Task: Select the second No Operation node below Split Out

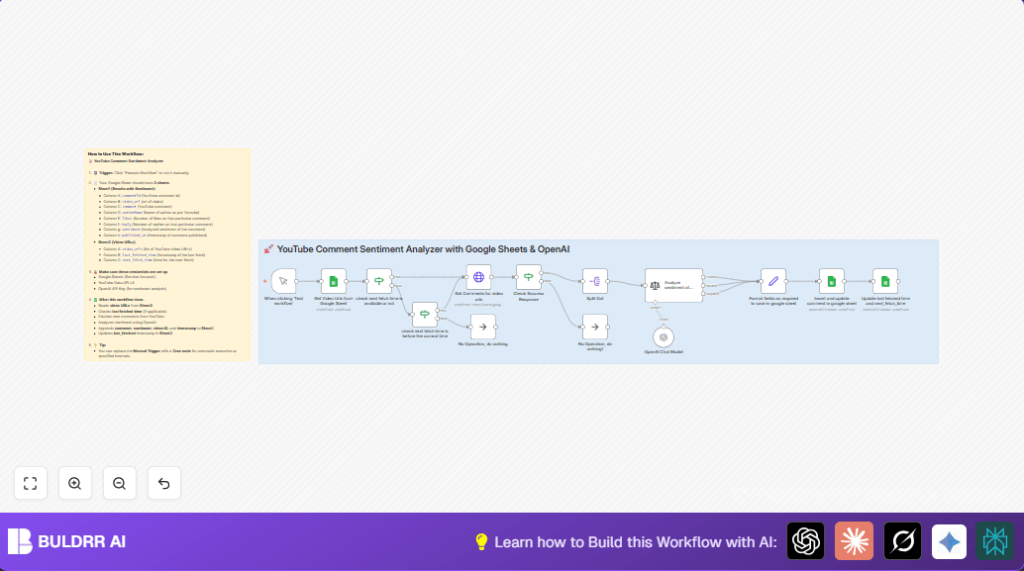Action: [x=595, y=327]
